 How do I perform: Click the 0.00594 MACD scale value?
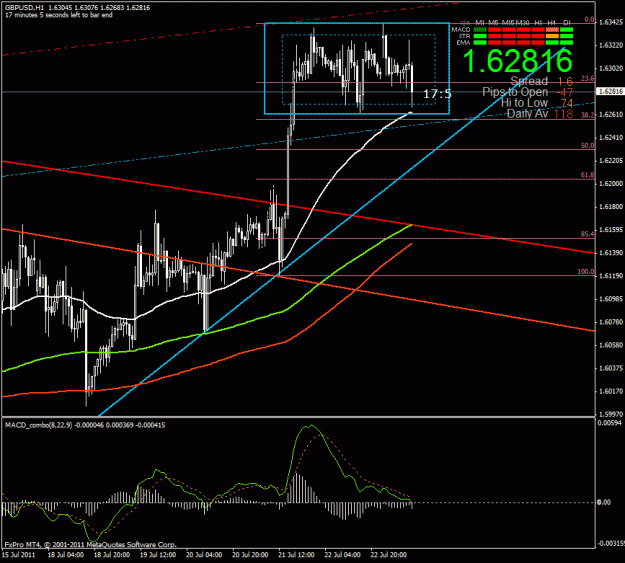click(x=609, y=423)
